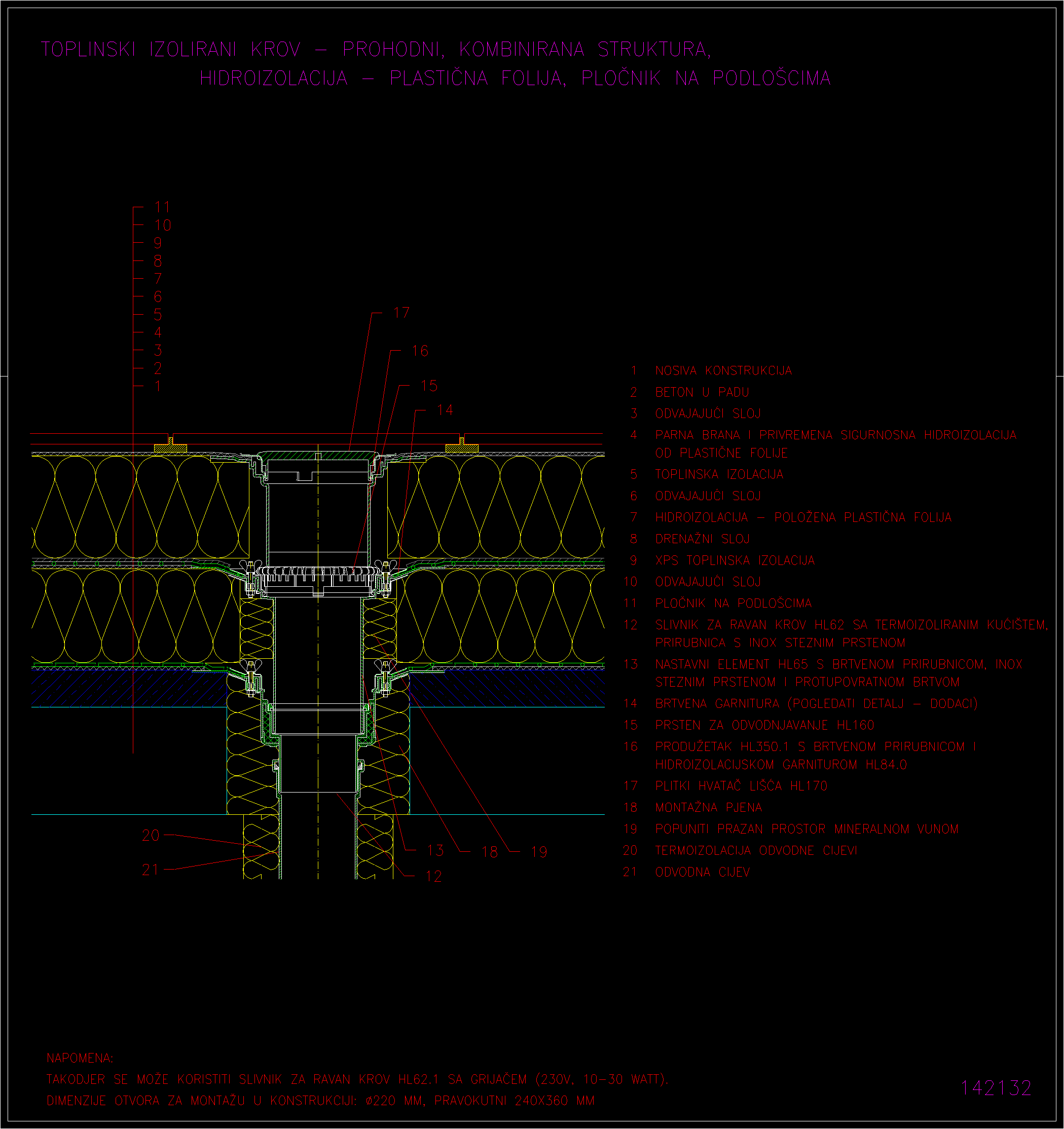Click legend entry 'TOPLINSKA IZOLACIJA' numbered 5
1064x1129 pixels.
click(719, 474)
